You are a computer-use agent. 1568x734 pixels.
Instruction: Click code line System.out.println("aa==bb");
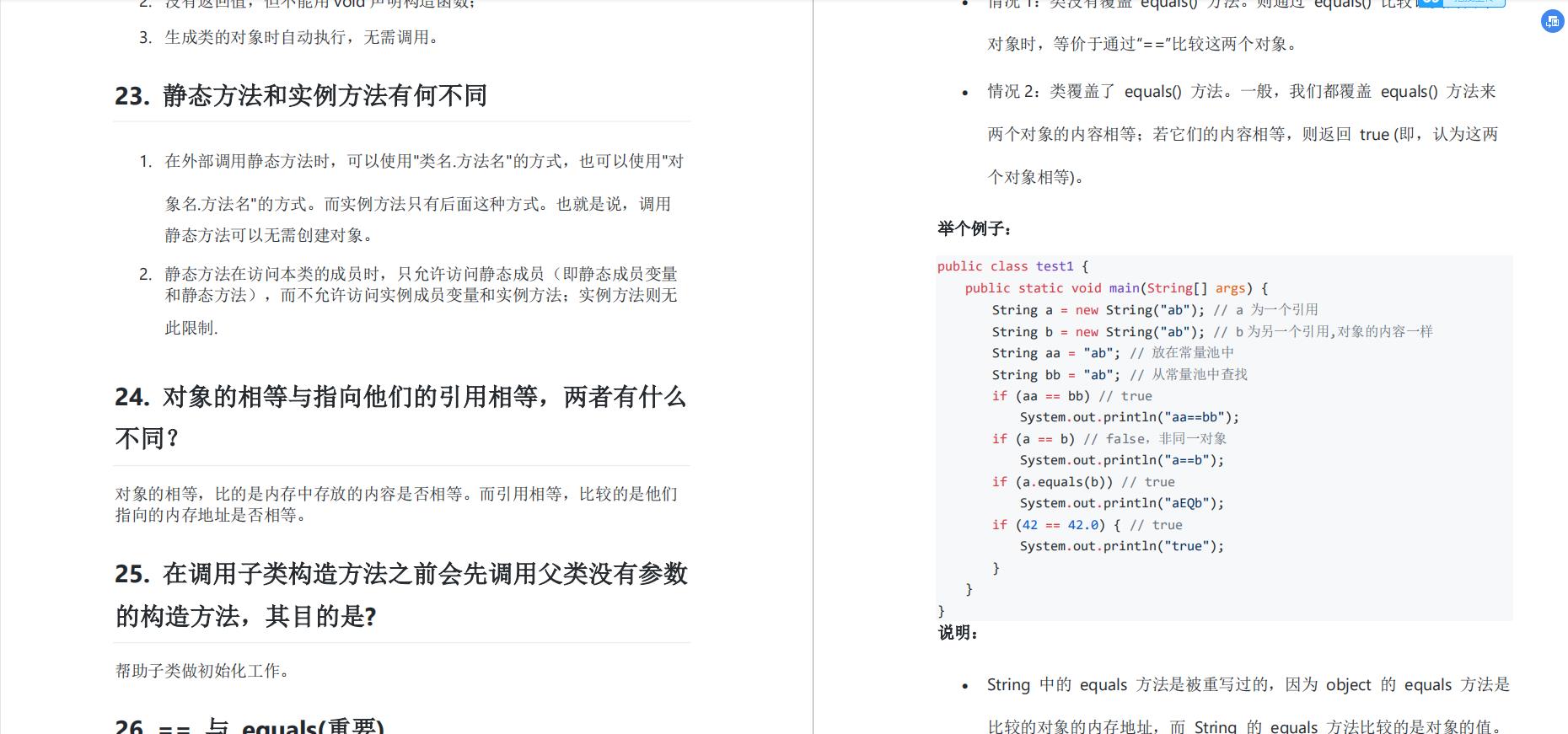pos(1130,417)
